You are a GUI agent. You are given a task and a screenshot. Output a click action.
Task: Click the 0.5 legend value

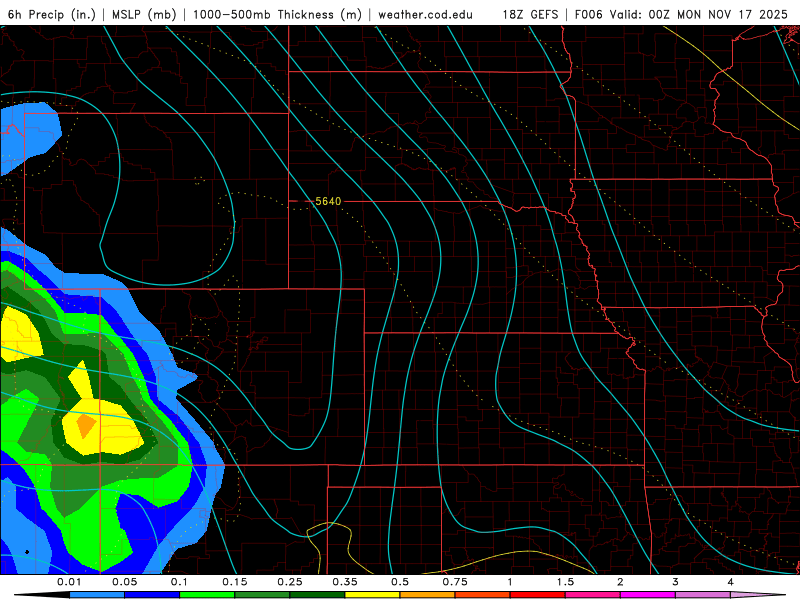tap(400, 582)
